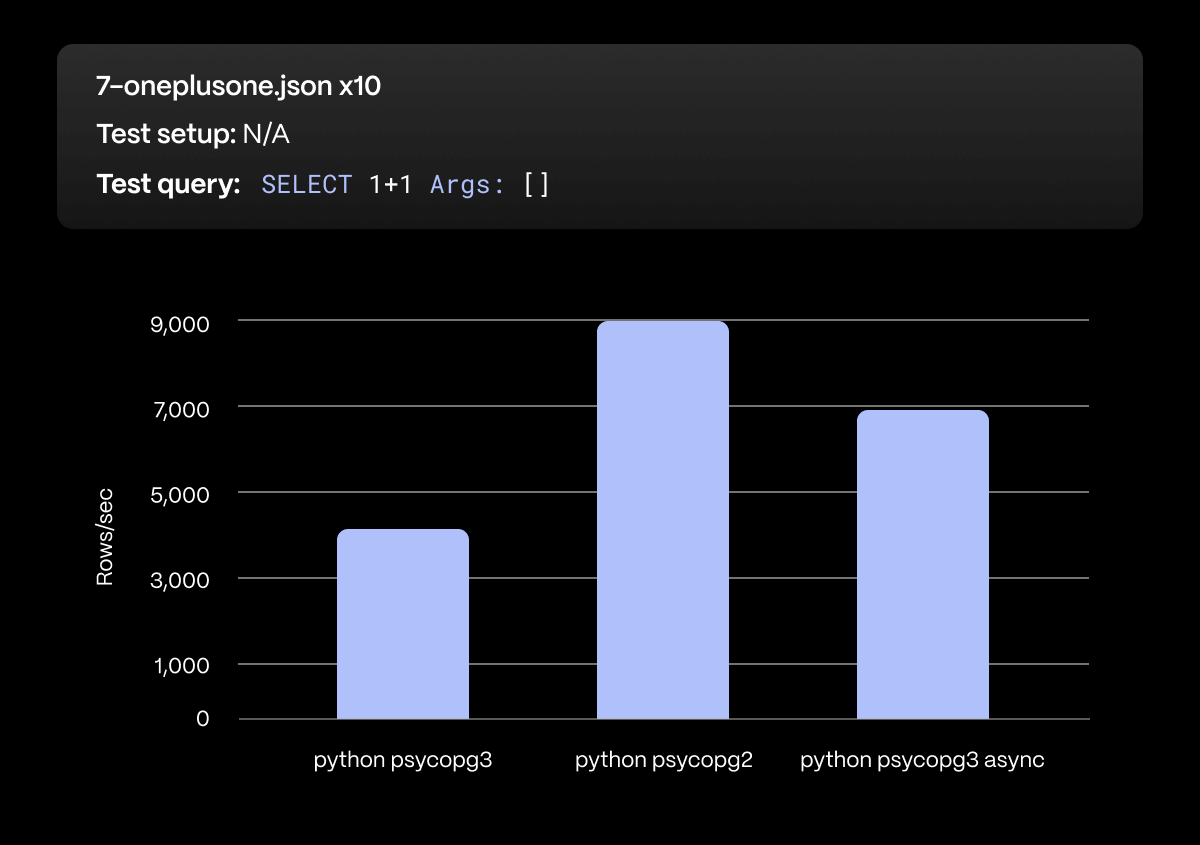Click the Args: text in query

467,185
